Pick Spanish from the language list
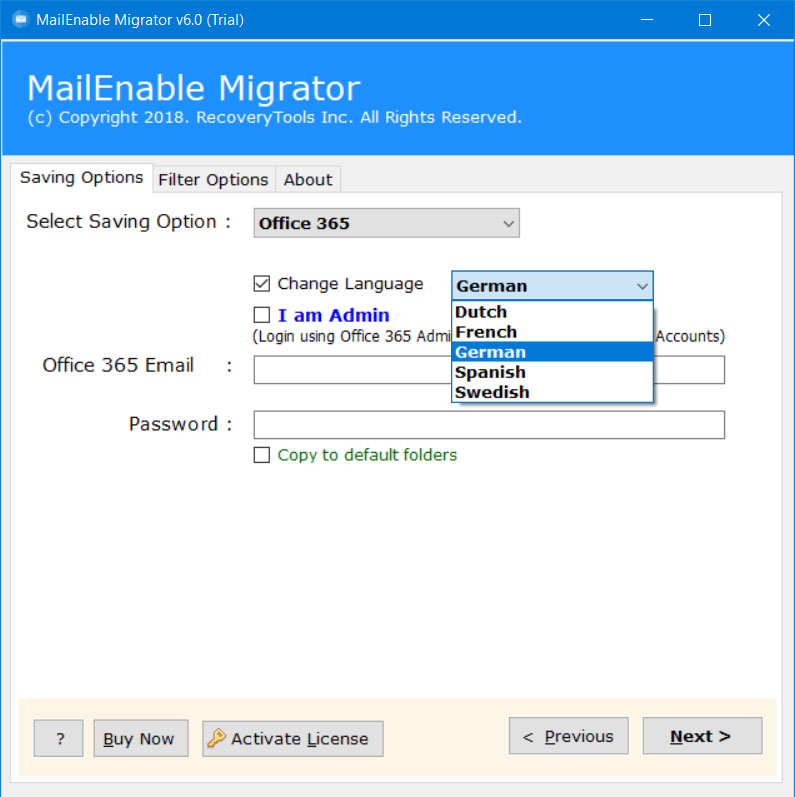 [552, 372]
